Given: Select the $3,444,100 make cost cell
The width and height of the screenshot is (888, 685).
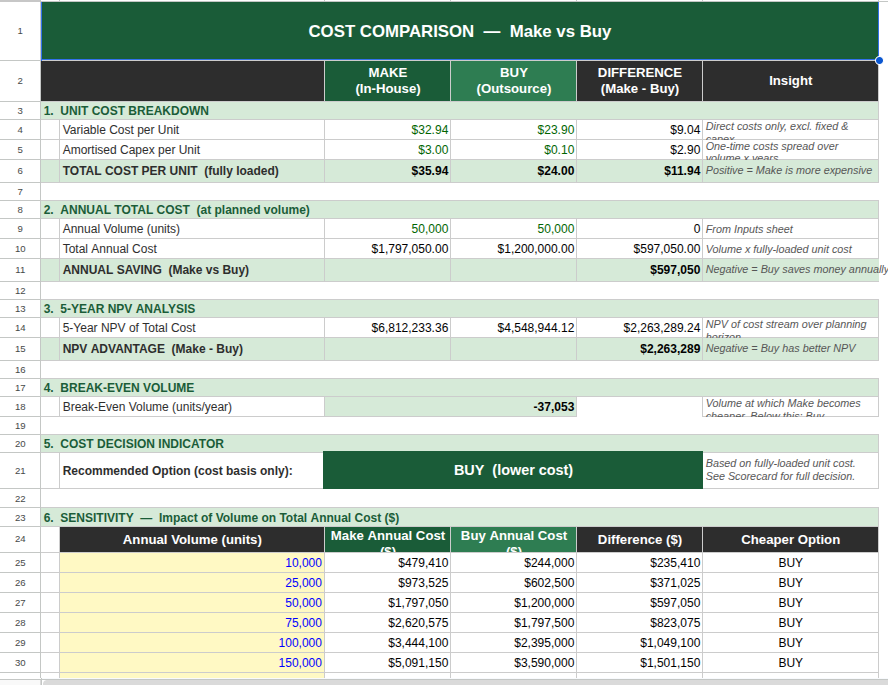Looking at the screenshot, I should (x=387, y=643).
